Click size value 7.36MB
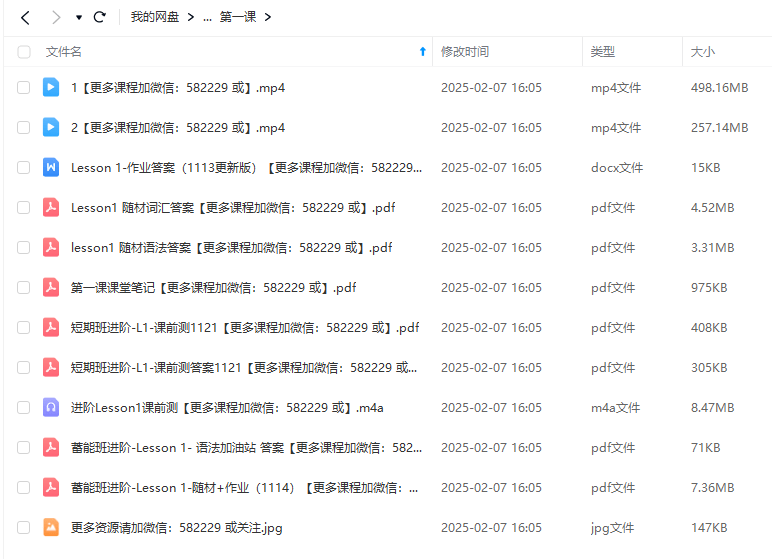 pos(712,488)
